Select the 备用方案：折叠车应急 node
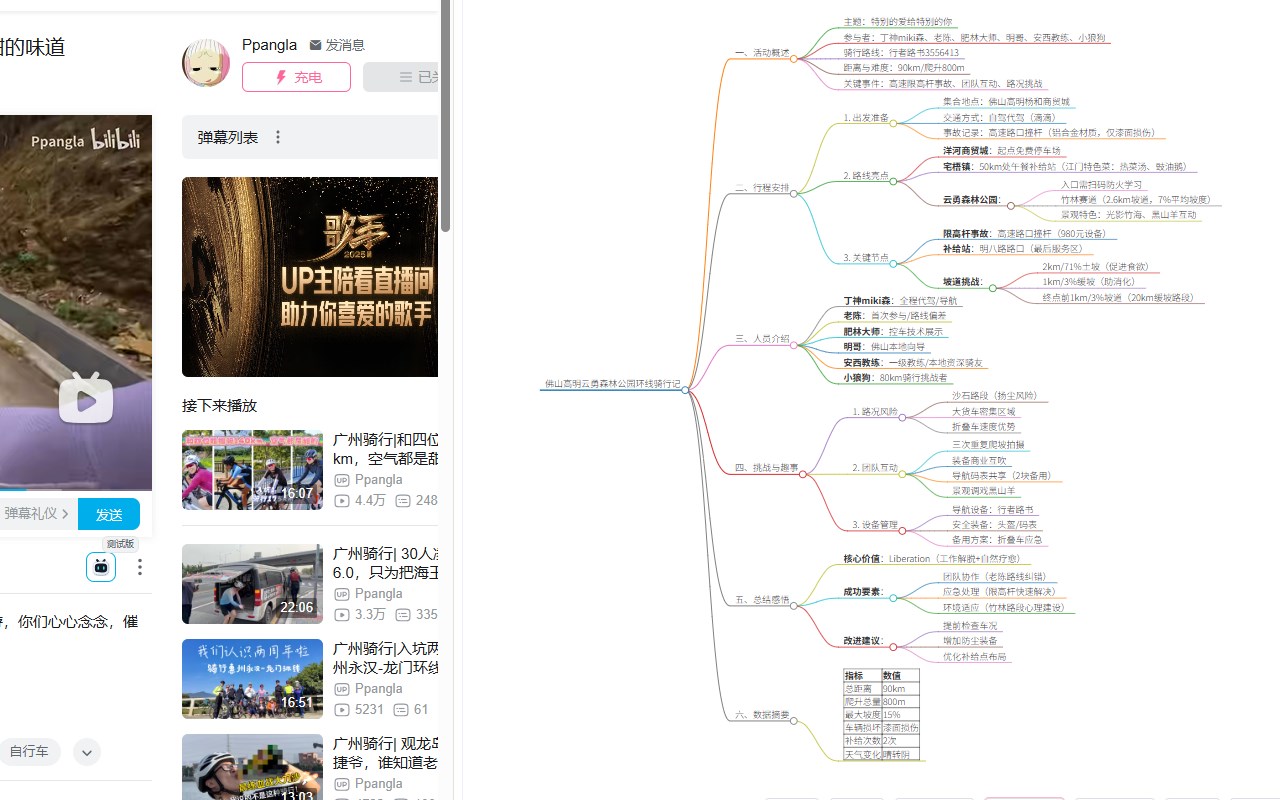Image resolution: width=1280 pixels, height=800 pixels. click(997, 540)
